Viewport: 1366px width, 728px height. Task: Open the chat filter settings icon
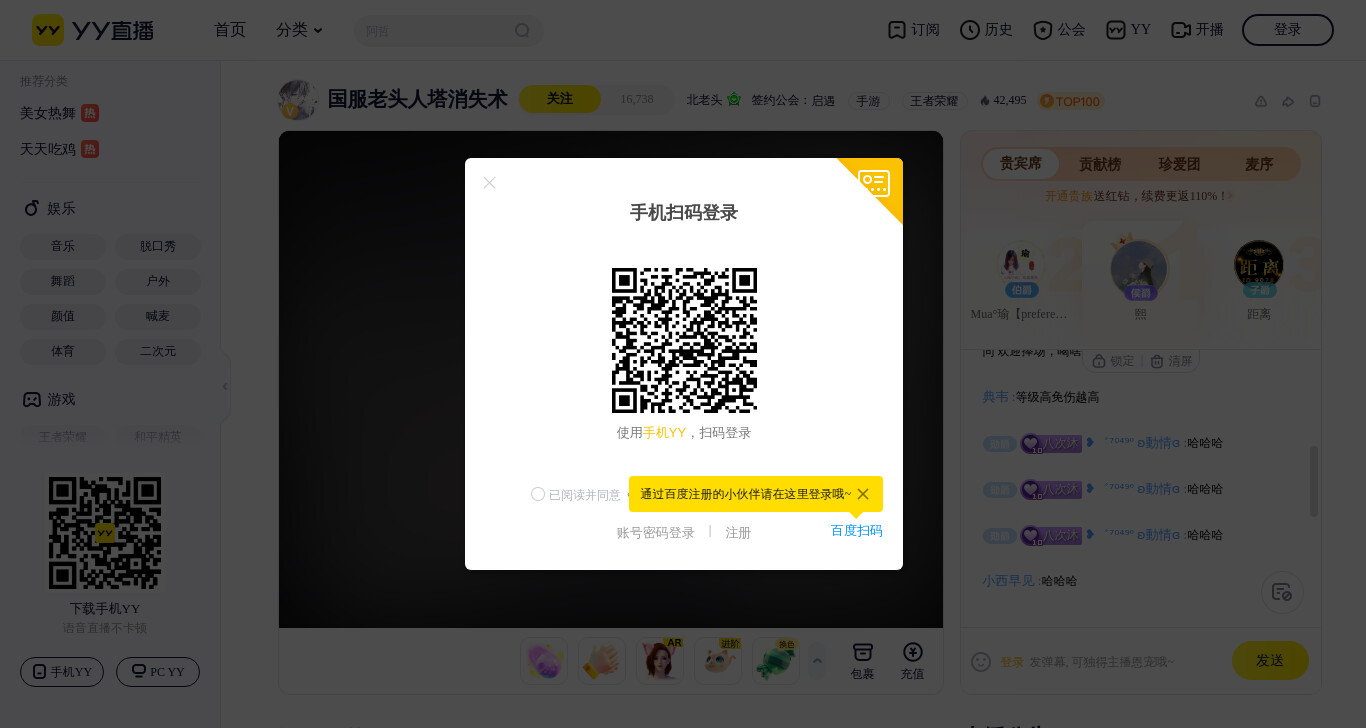pos(1282,592)
